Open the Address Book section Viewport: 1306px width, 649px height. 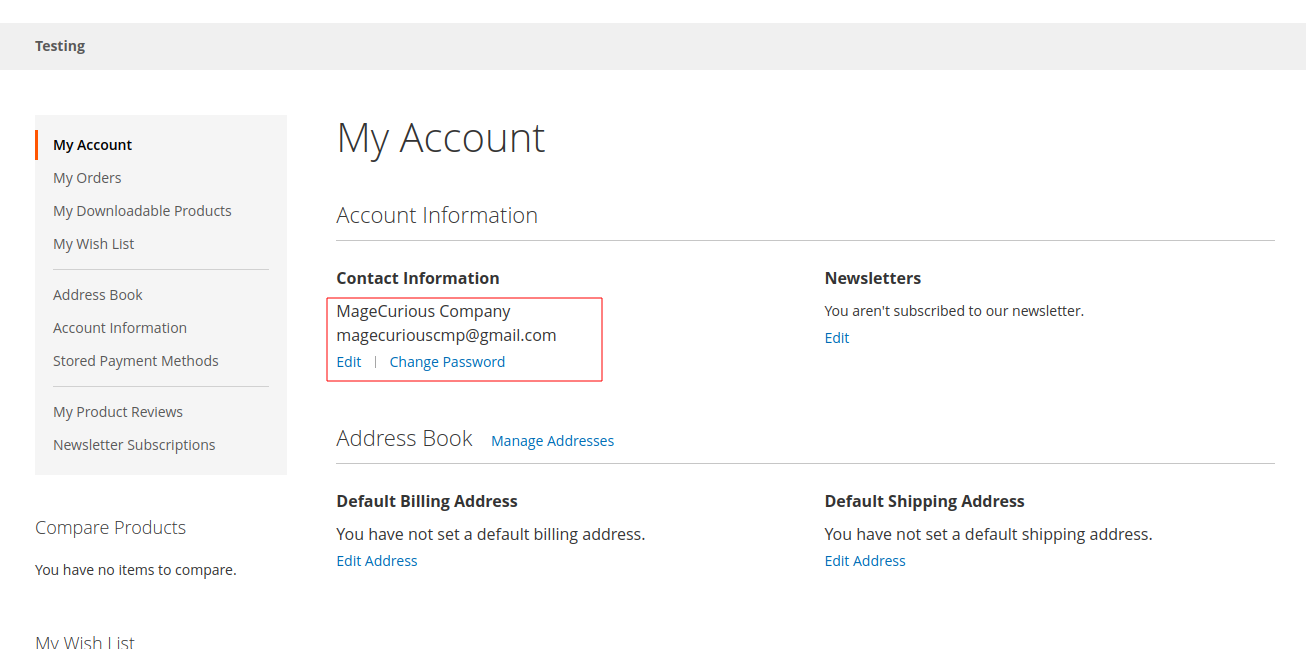click(x=97, y=294)
